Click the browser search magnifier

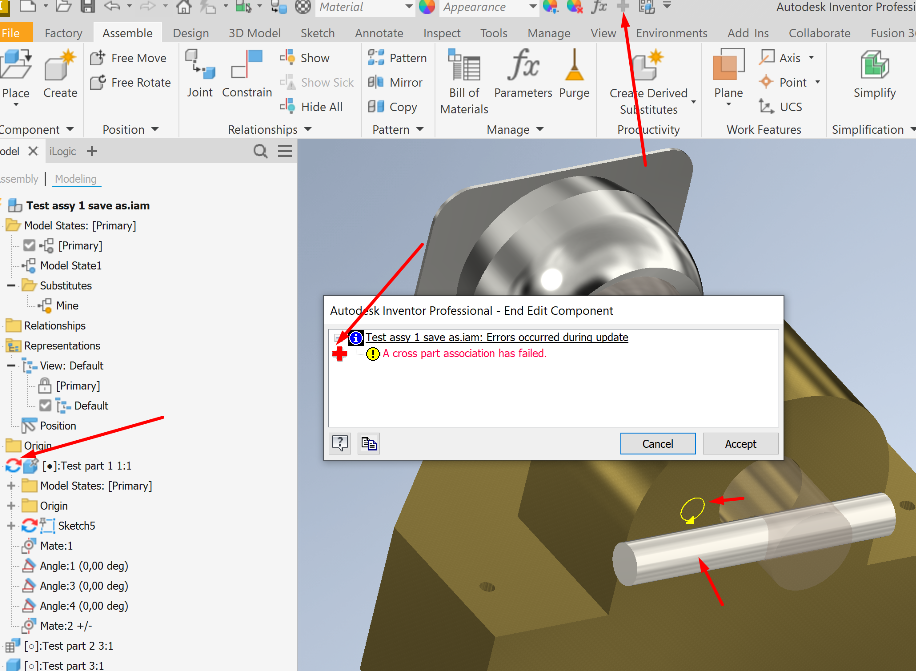point(259,150)
